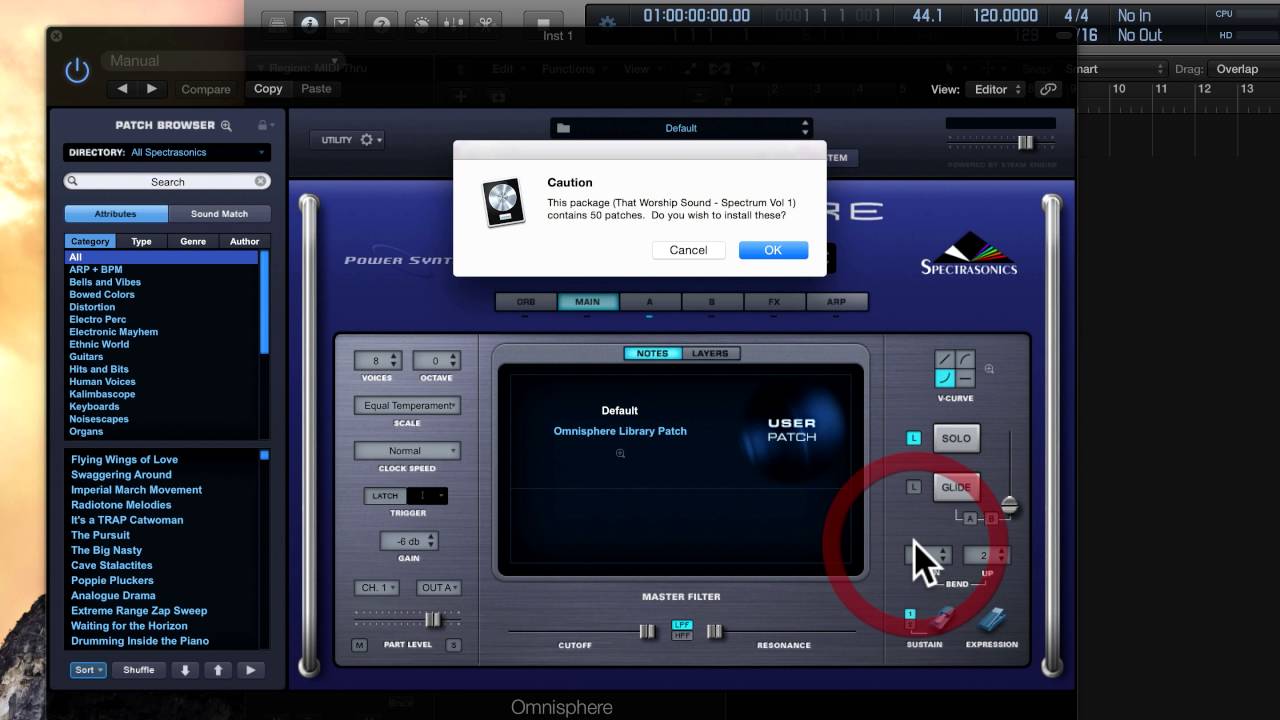Image resolution: width=1280 pixels, height=720 pixels.
Task: Toggle glide layer B button
Action: (x=991, y=518)
